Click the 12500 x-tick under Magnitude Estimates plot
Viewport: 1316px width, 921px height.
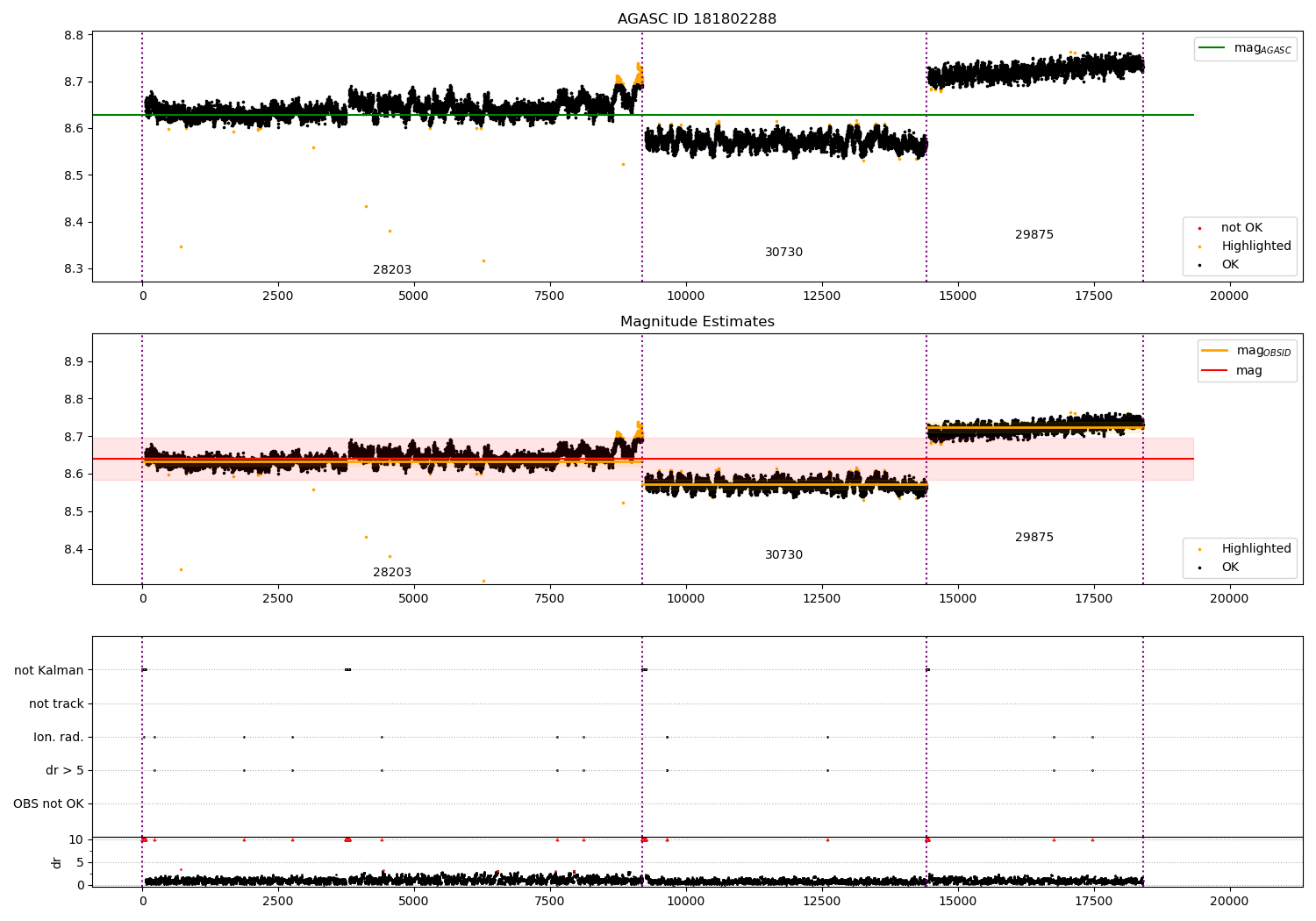pos(822,599)
